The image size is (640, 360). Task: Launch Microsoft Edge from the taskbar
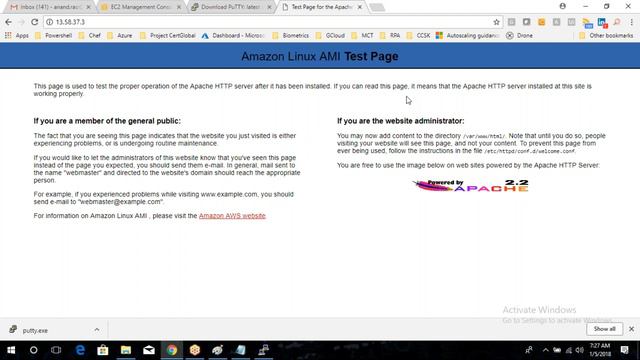coord(80,350)
